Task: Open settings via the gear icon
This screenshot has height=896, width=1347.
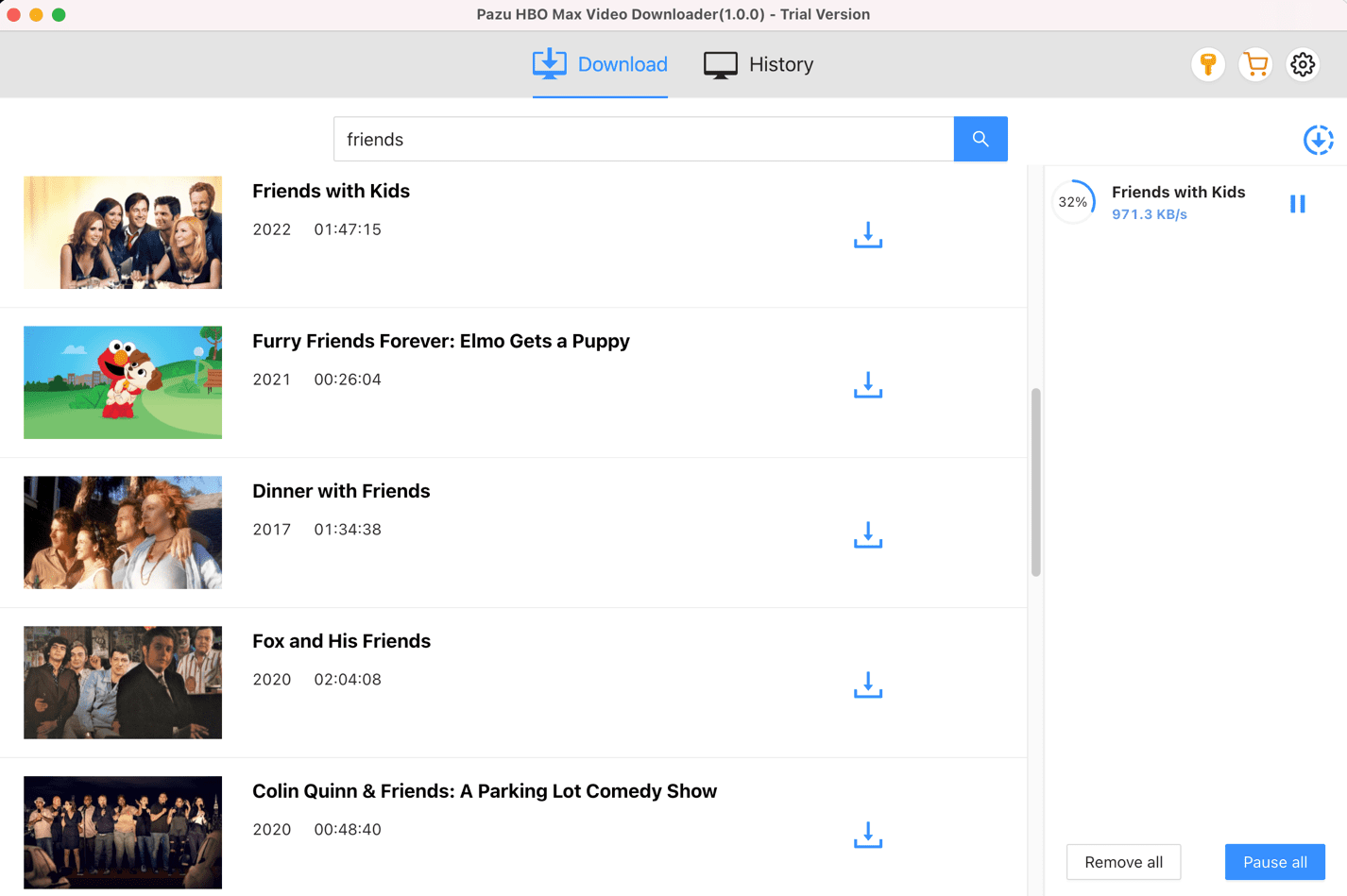Action: [1303, 64]
